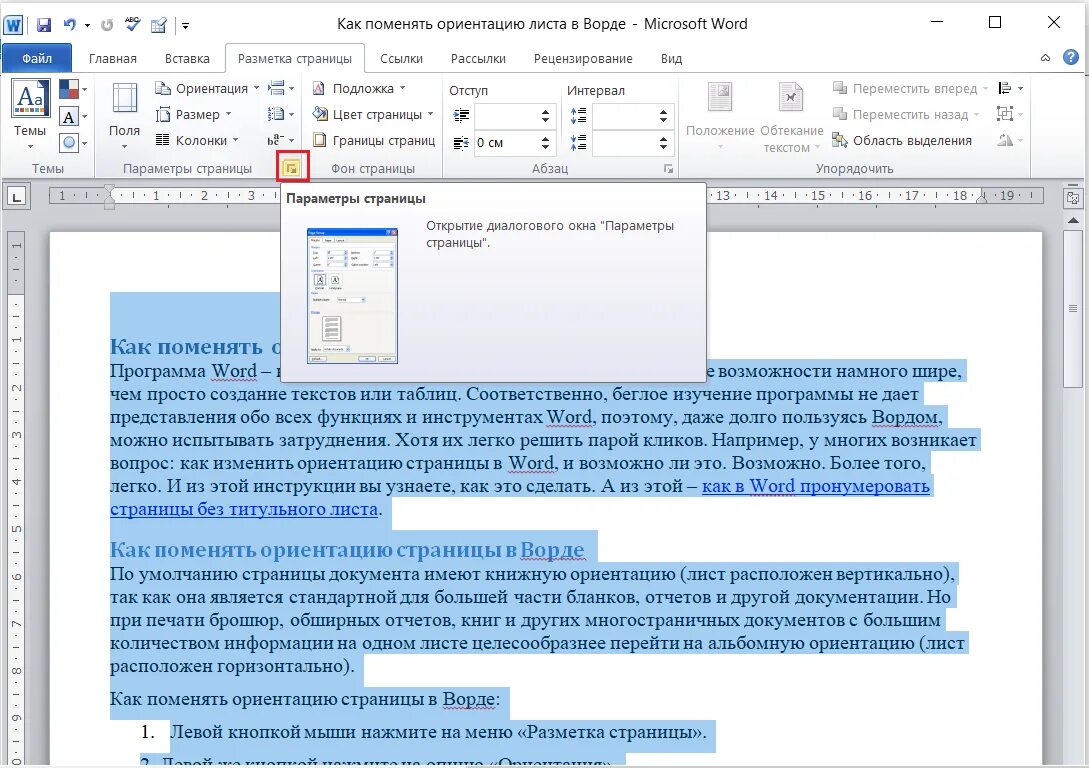Toggle the ruler icon above the scrollbar
Screen dimensions: 1089x768
point(1073,198)
